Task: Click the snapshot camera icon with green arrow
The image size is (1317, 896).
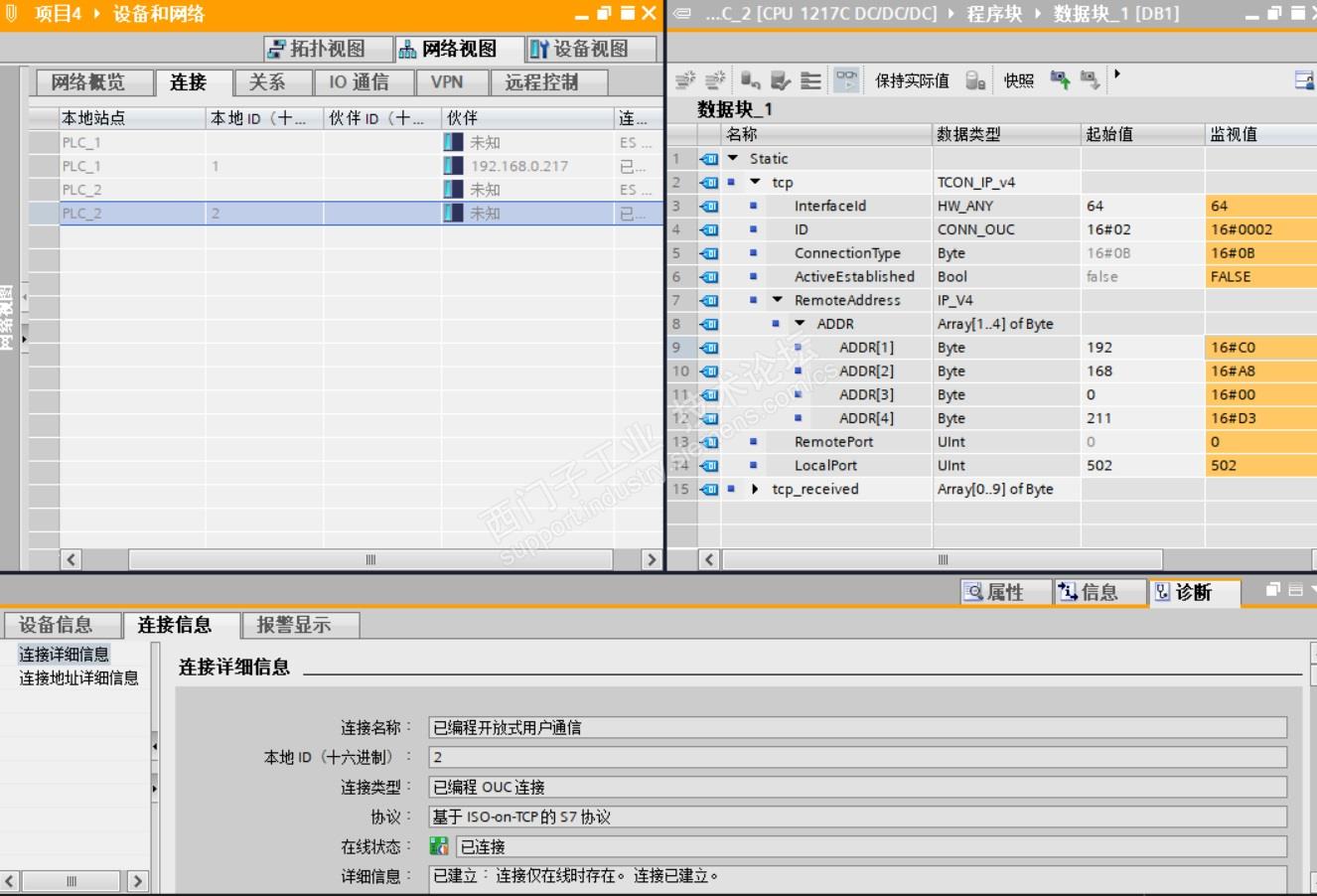Action: click(1061, 80)
